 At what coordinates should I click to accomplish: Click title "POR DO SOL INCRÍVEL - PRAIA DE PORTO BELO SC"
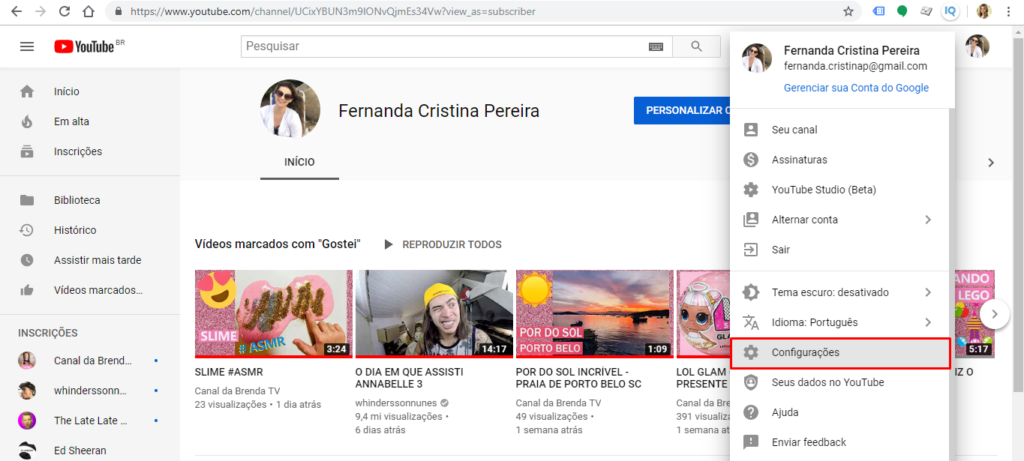[x=579, y=378]
